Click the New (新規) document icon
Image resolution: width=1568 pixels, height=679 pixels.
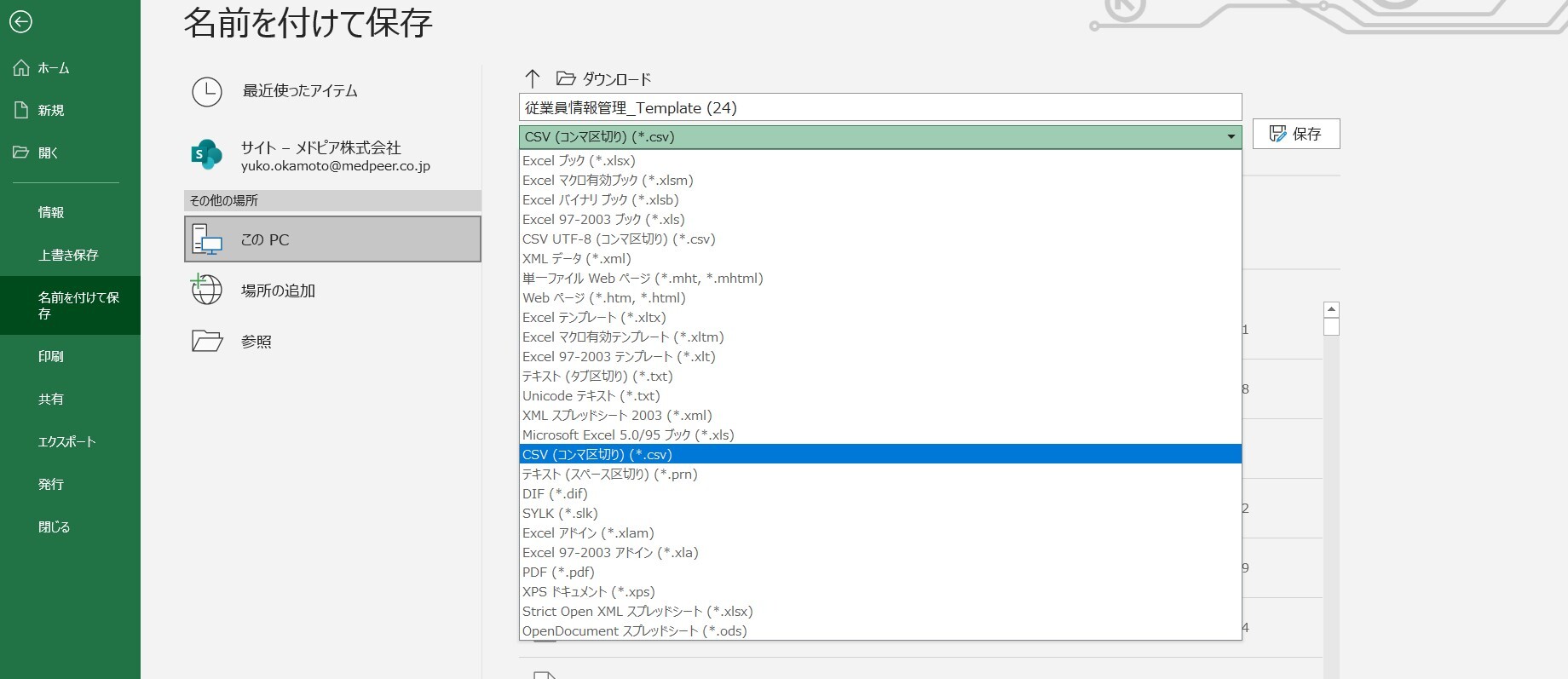tap(21, 110)
